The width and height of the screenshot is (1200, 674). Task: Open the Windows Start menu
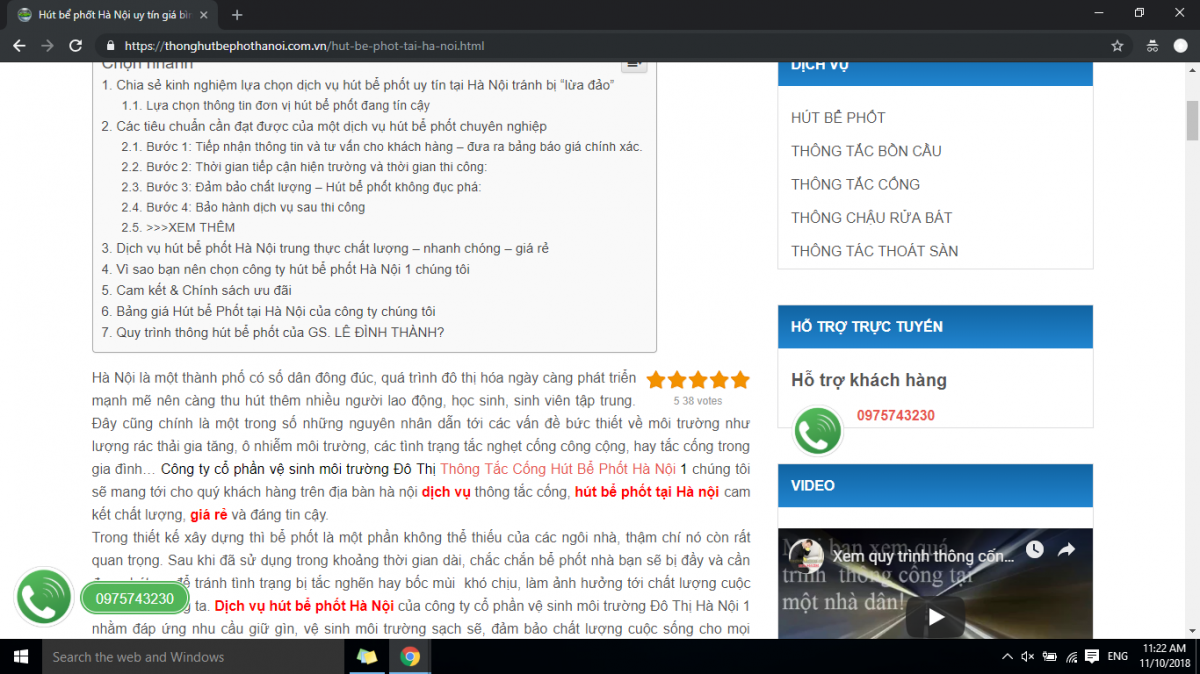[x=20, y=657]
